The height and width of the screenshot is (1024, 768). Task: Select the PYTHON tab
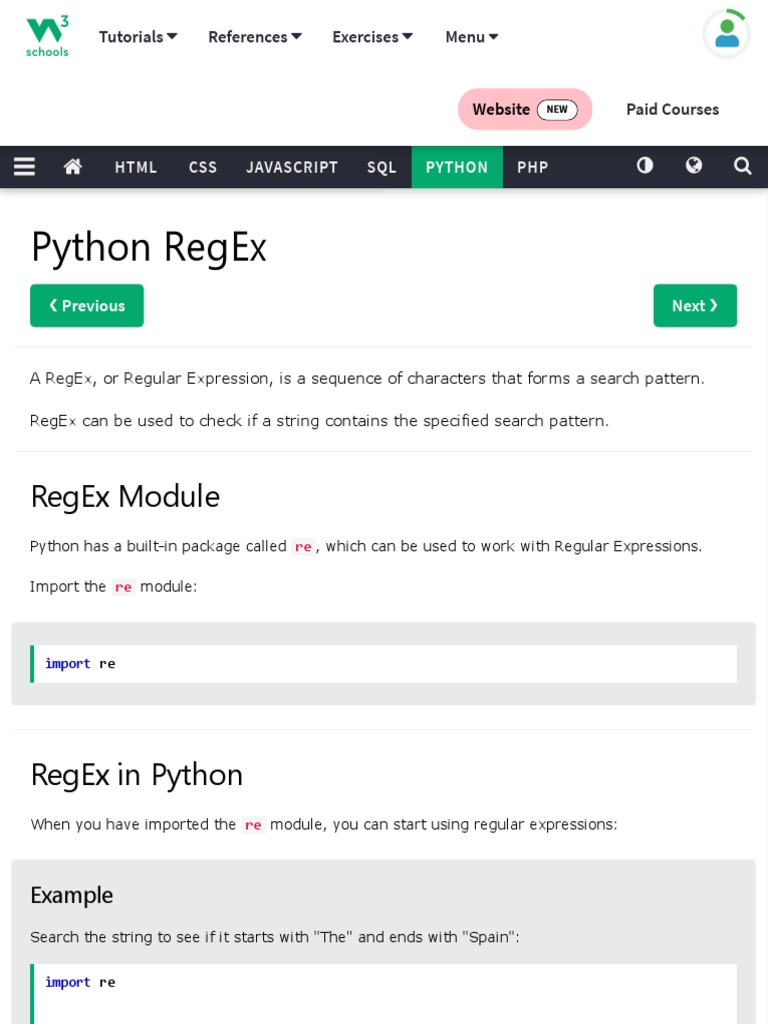pos(457,167)
